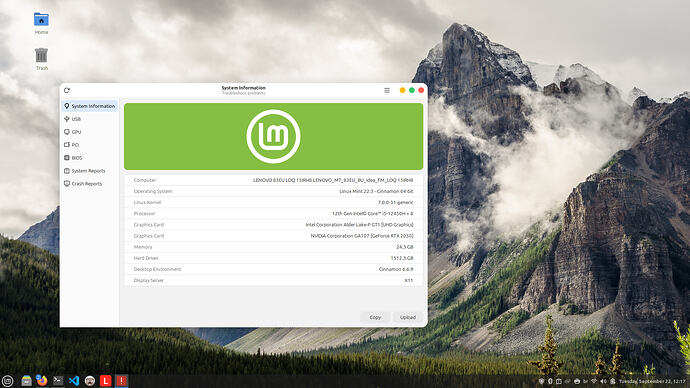The width and height of the screenshot is (690, 388).
Task: Go to Crash Reports in the sidebar
Action: (89, 183)
